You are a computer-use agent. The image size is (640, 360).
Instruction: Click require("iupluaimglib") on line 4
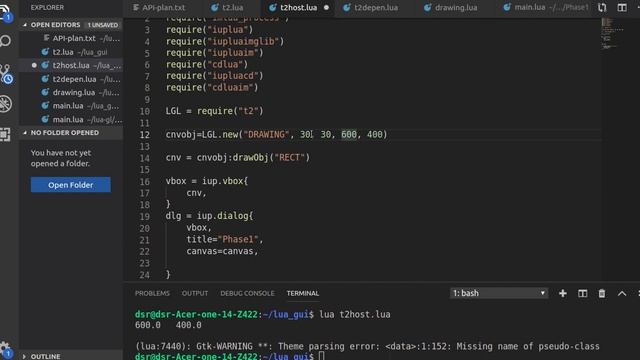(225, 41)
